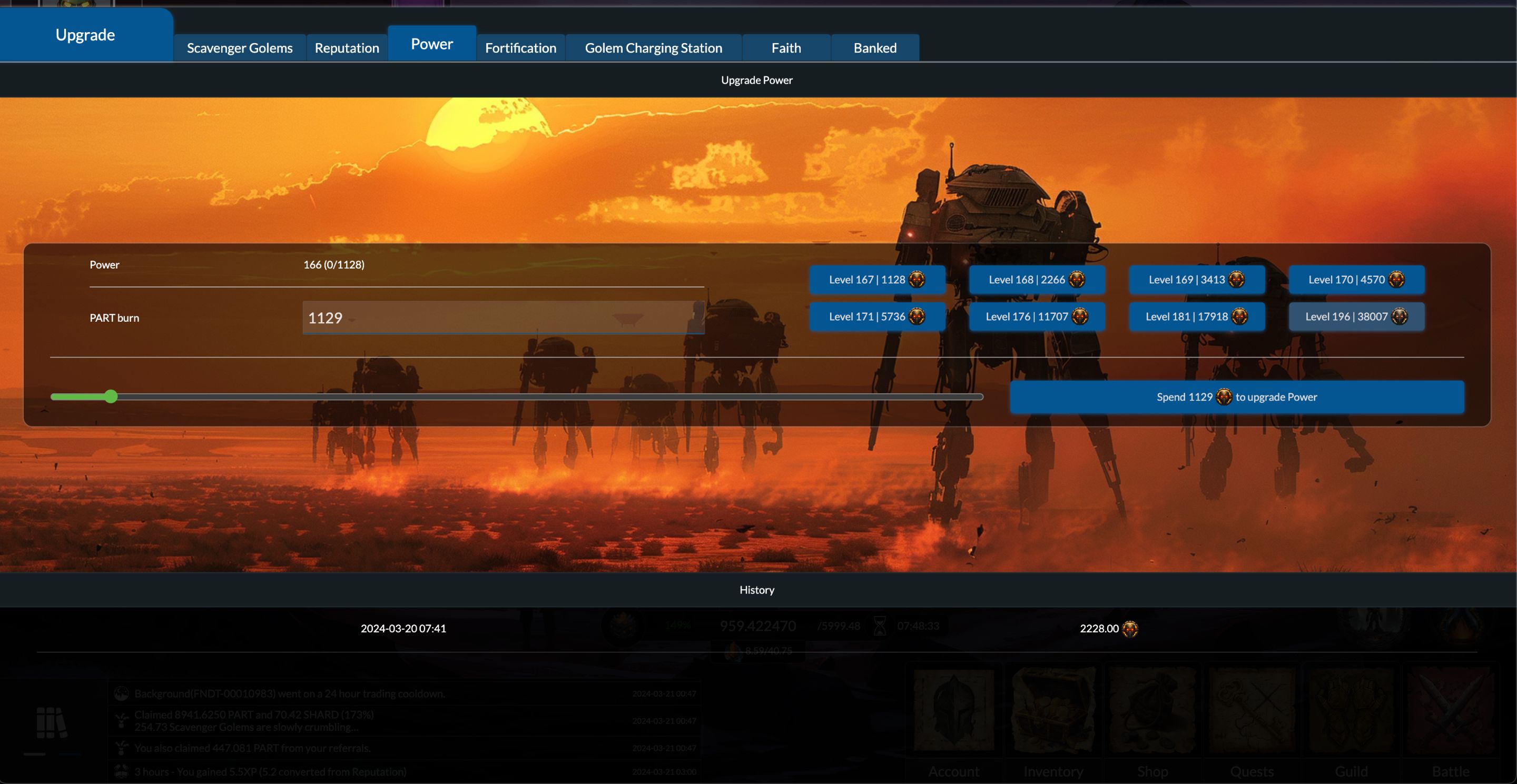This screenshot has height=784, width=1517.
Task: Click the dimmed Quests map icon in background
Action: tap(1252, 710)
